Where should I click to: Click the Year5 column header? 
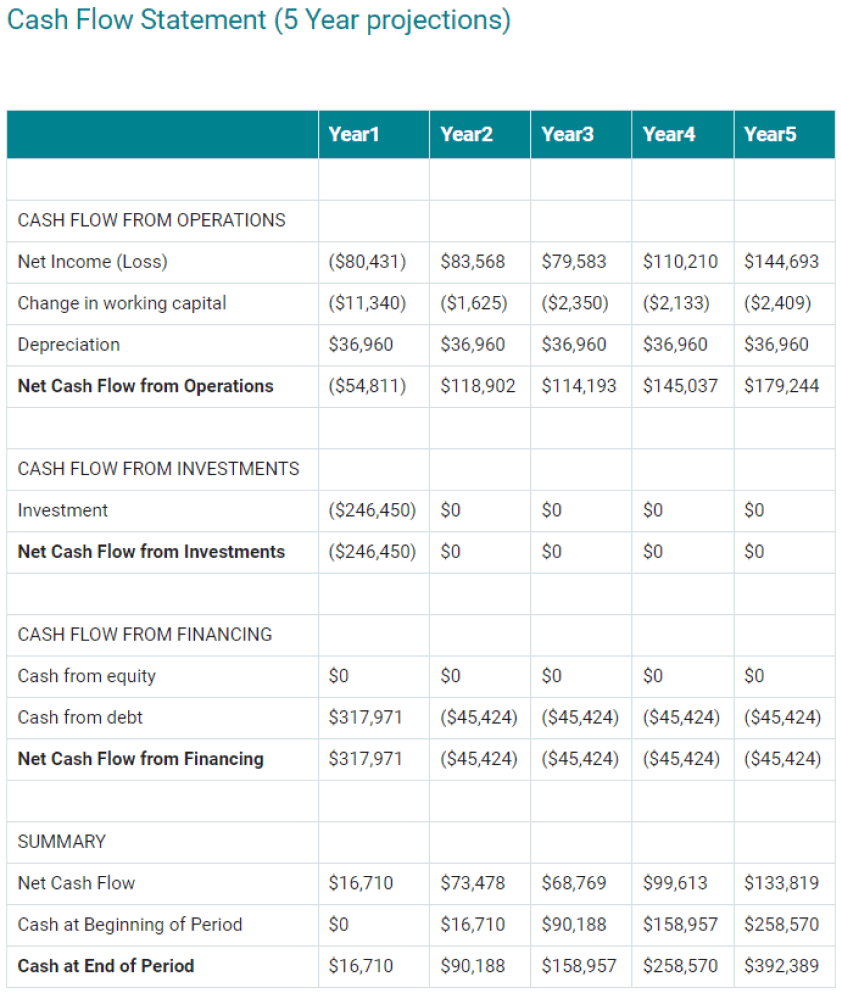coord(770,134)
